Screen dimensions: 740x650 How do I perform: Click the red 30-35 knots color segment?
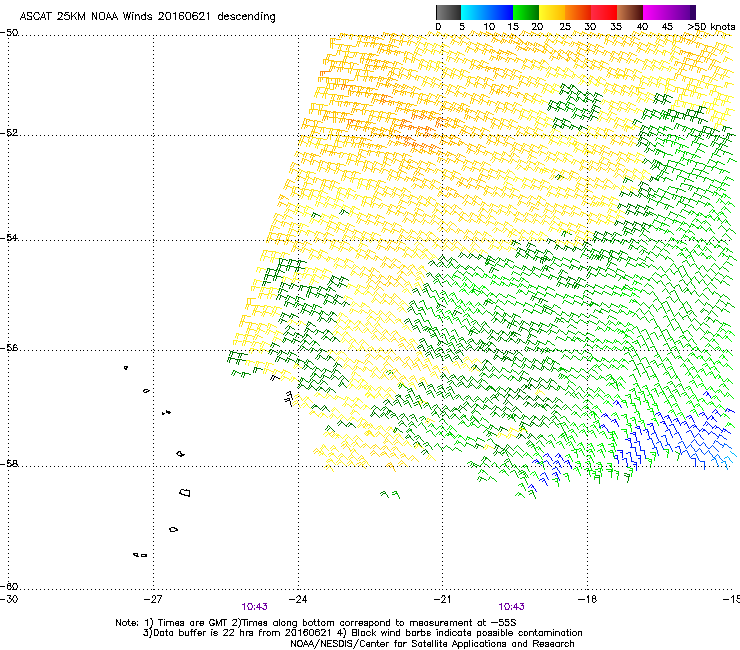pos(604,12)
